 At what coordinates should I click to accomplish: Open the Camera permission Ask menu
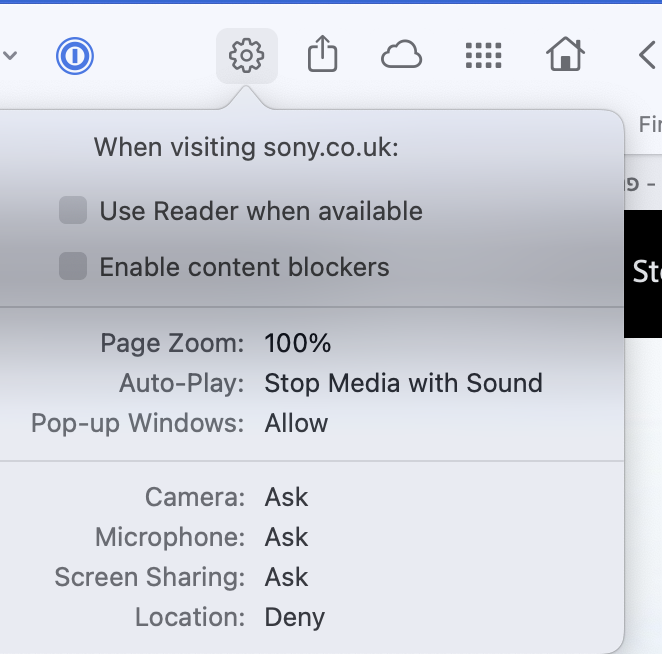pyautogui.click(x=286, y=497)
